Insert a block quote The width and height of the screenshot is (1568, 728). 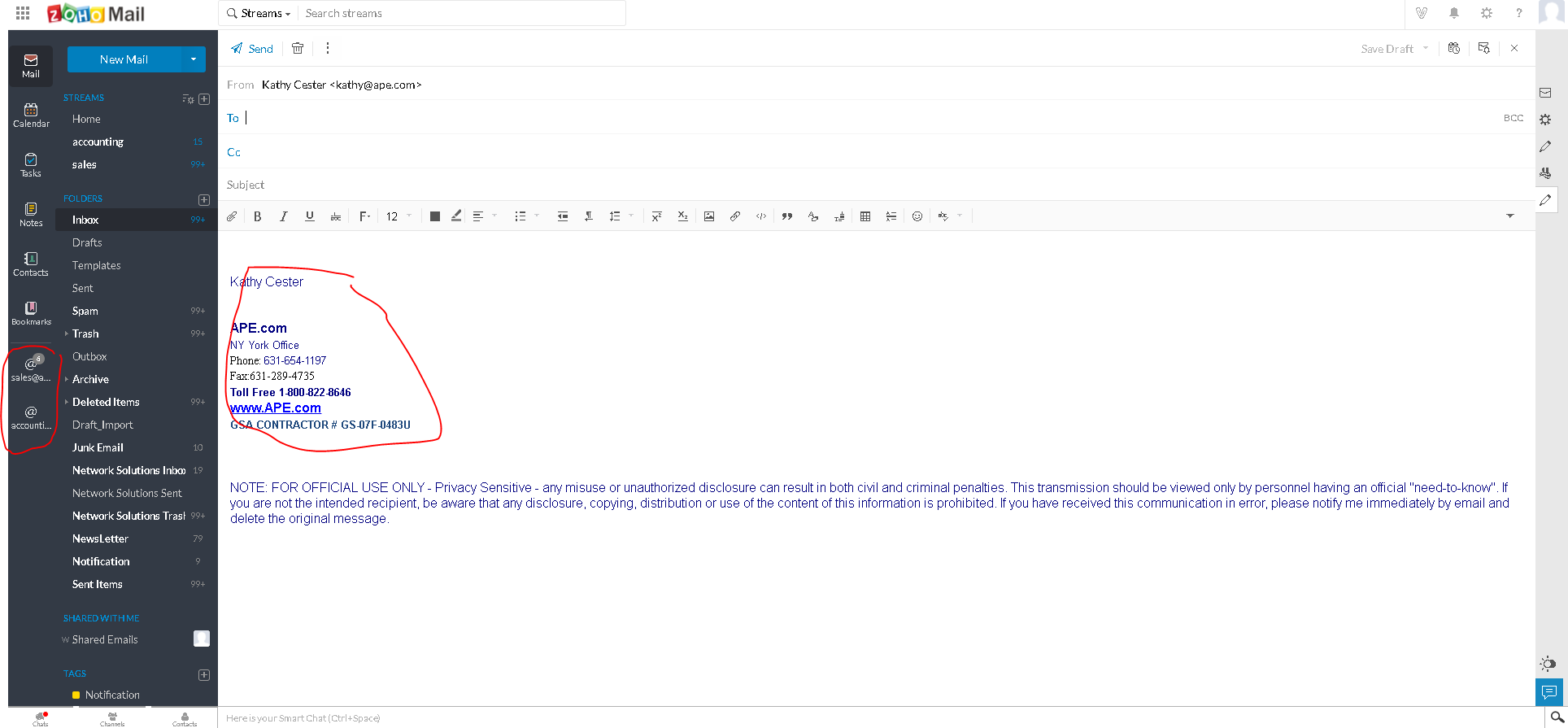(x=787, y=216)
